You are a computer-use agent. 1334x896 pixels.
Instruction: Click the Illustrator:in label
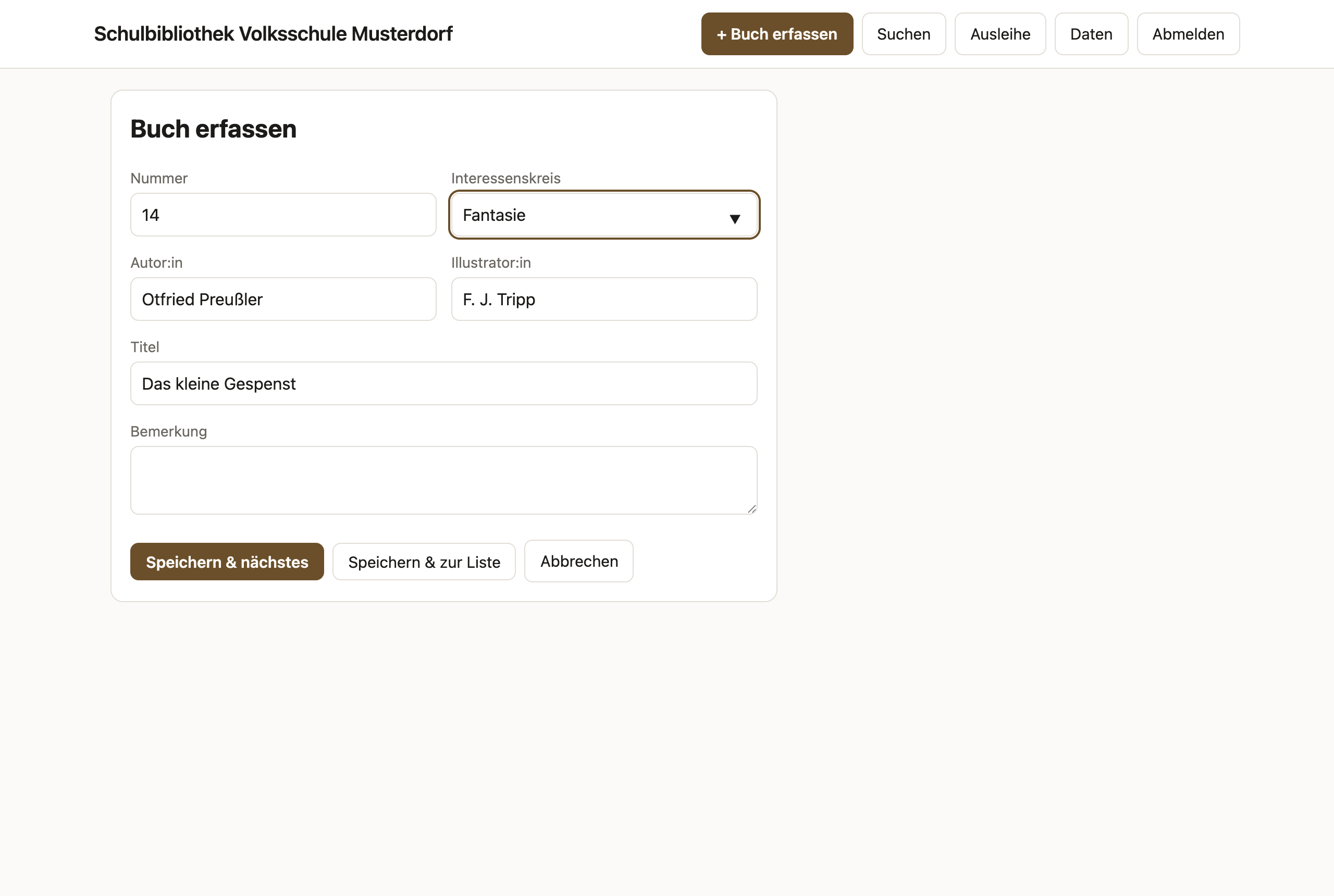click(491, 263)
